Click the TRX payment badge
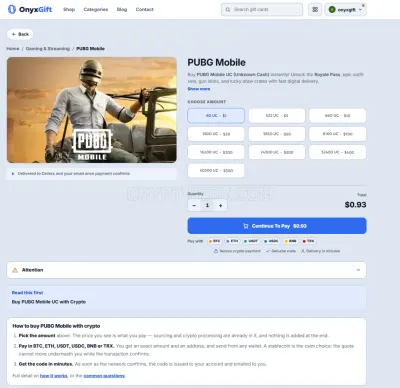Screen dimensions: 400x388 [308, 241]
